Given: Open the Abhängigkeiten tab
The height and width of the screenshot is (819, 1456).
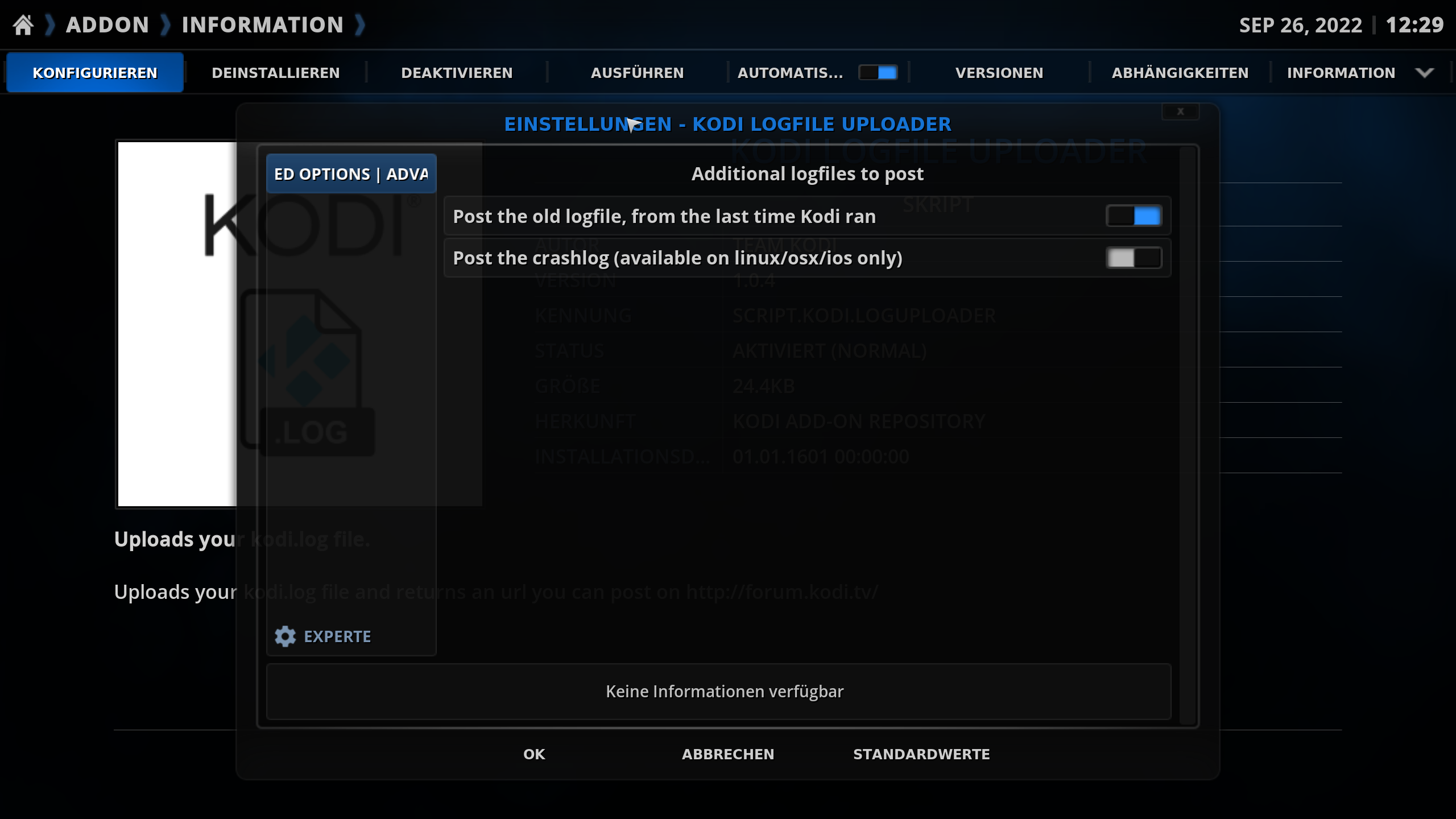Looking at the screenshot, I should tap(1180, 73).
